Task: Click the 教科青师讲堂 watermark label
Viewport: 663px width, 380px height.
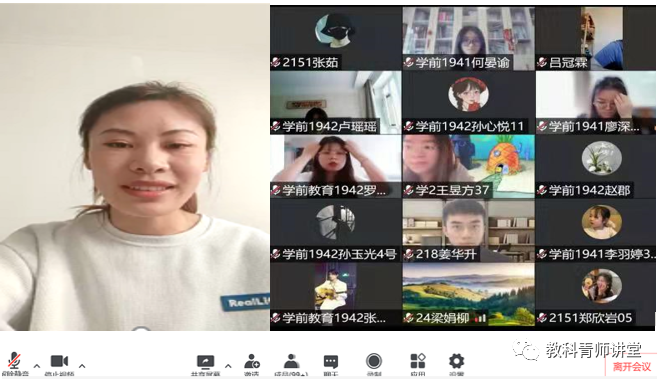Action: pyautogui.click(x=593, y=350)
